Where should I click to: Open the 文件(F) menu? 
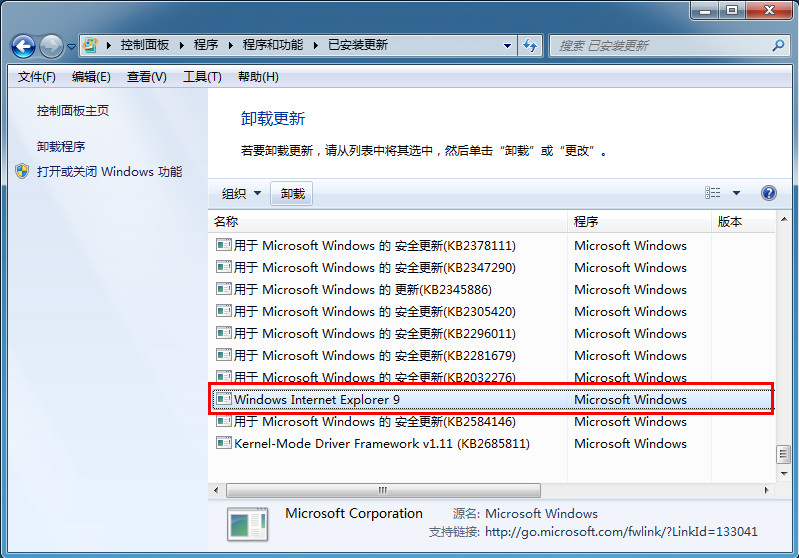[37, 77]
